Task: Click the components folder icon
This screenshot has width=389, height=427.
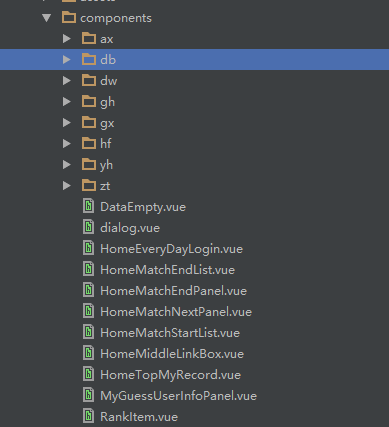Action: 69,17
